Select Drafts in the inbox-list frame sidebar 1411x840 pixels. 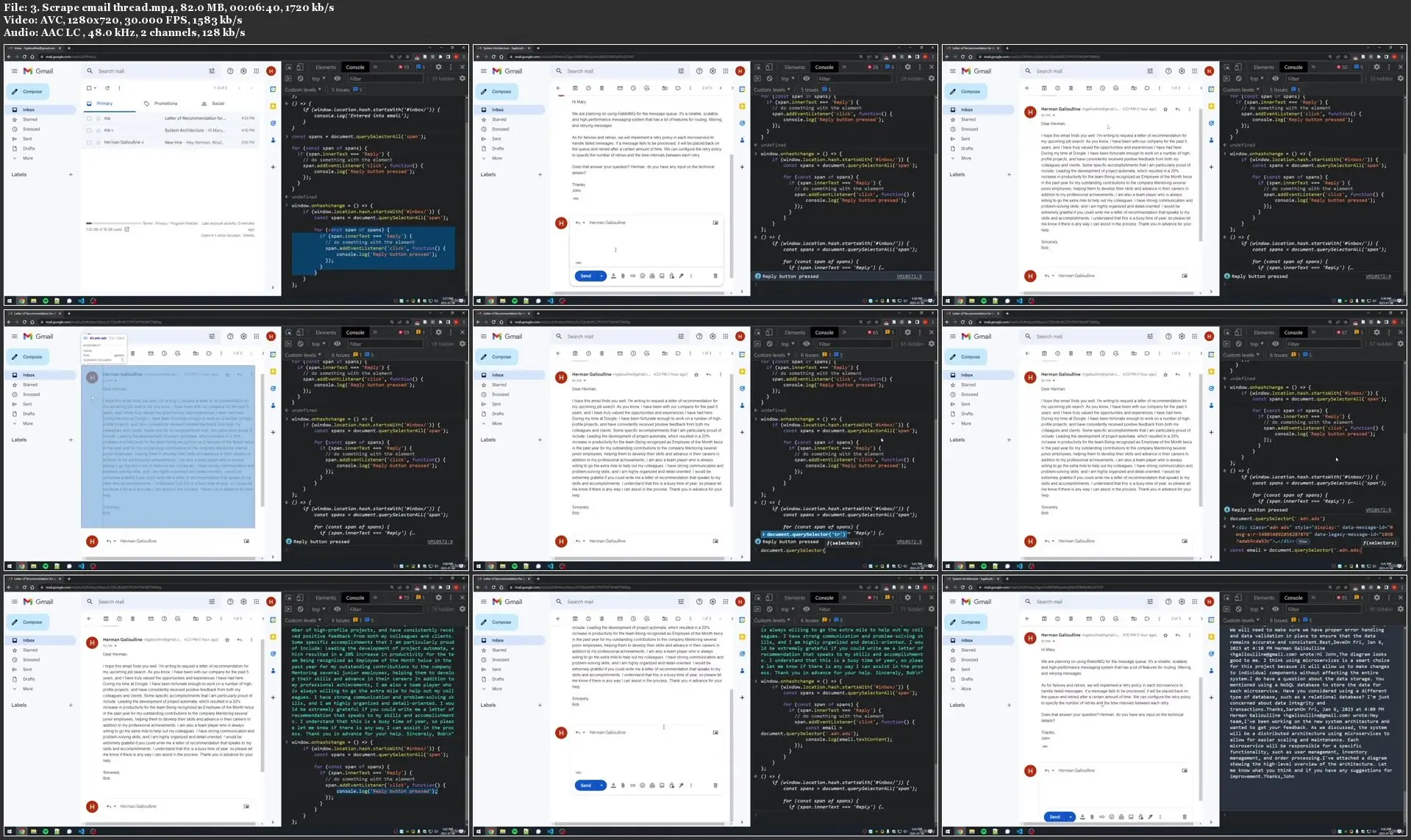click(x=29, y=148)
